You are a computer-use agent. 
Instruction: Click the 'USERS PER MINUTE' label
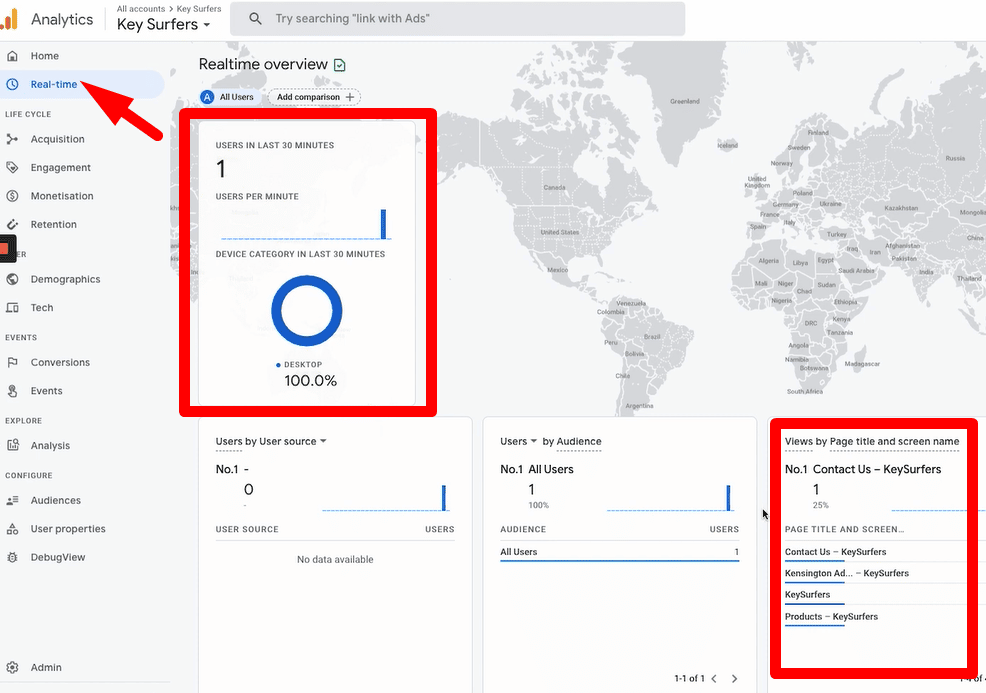tap(257, 196)
